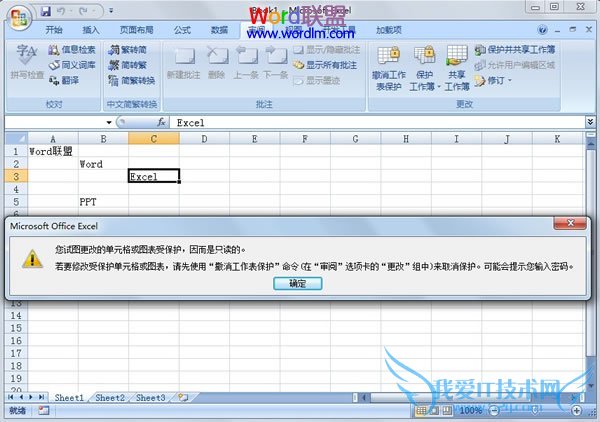Go to 下一条 next comment
This screenshot has height=422, width=600.
click(276, 62)
